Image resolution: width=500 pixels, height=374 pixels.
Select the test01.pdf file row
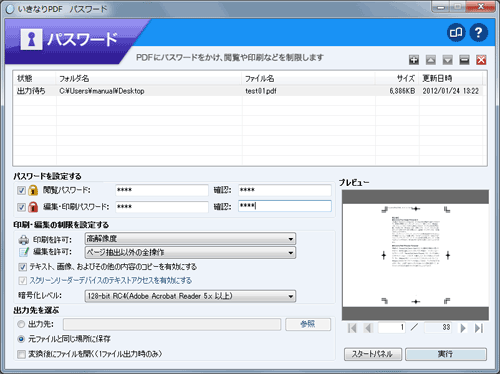pyautogui.click(x=249, y=91)
